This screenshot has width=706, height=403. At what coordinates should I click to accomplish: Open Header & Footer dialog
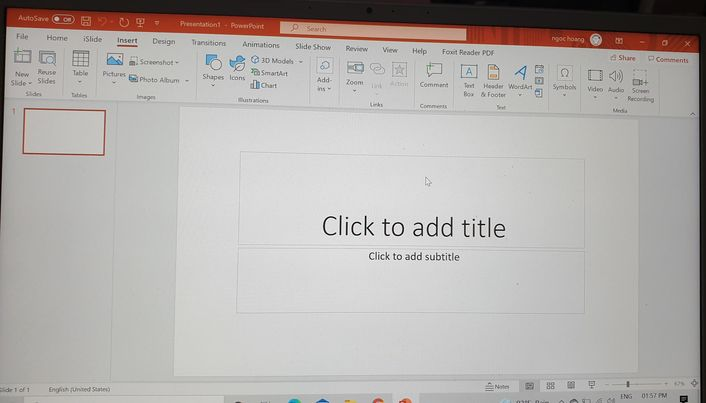(493, 81)
